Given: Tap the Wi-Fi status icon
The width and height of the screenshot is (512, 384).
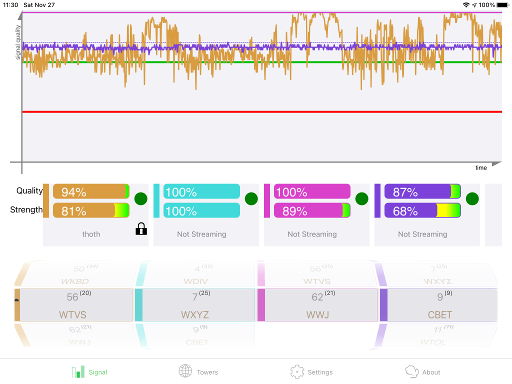Looking at the screenshot, I should [x=466, y=5].
